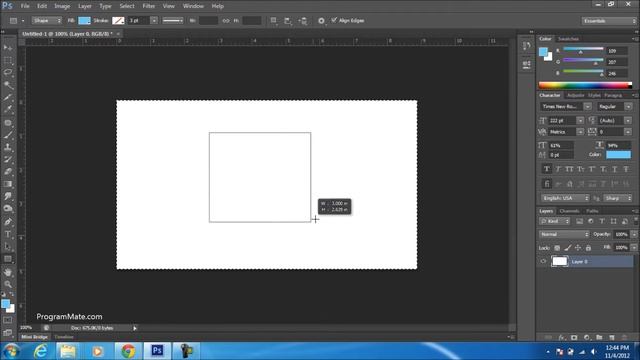Link shape width and height
The height and width of the screenshot is (360, 640).
(226, 20)
